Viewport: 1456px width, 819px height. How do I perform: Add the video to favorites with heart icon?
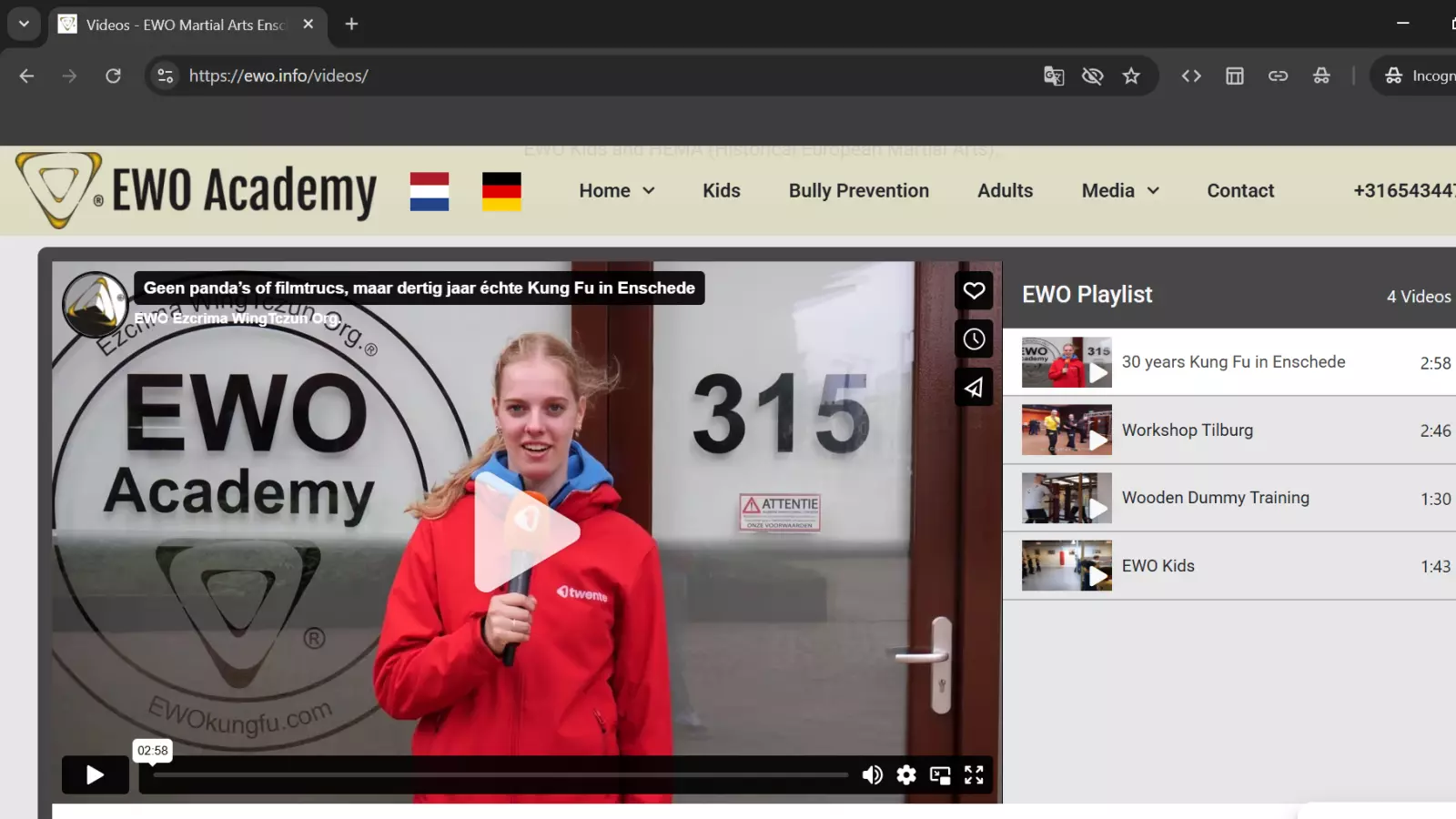[x=974, y=290]
